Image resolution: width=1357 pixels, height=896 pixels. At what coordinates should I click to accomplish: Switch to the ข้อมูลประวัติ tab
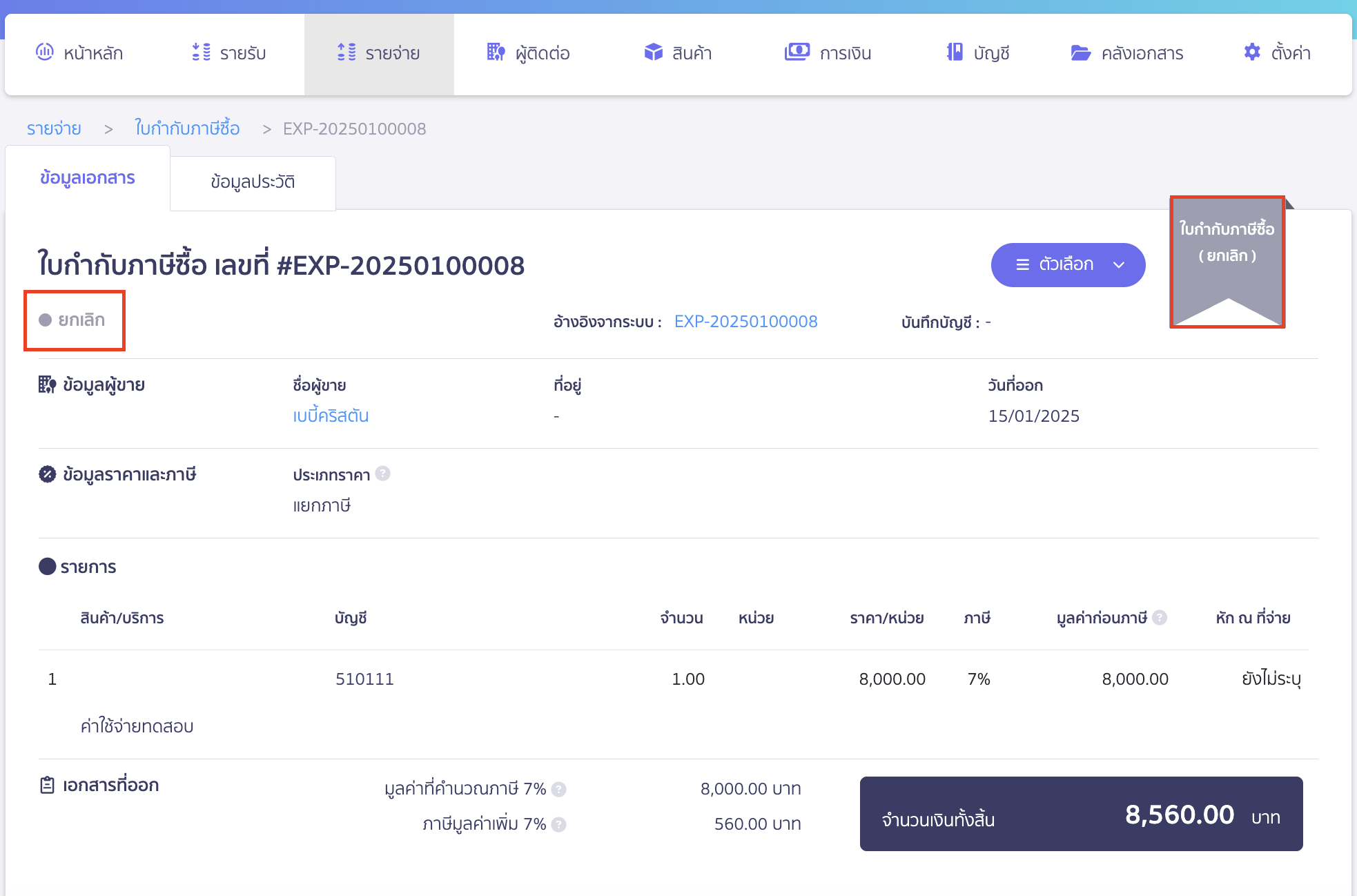pos(253,182)
